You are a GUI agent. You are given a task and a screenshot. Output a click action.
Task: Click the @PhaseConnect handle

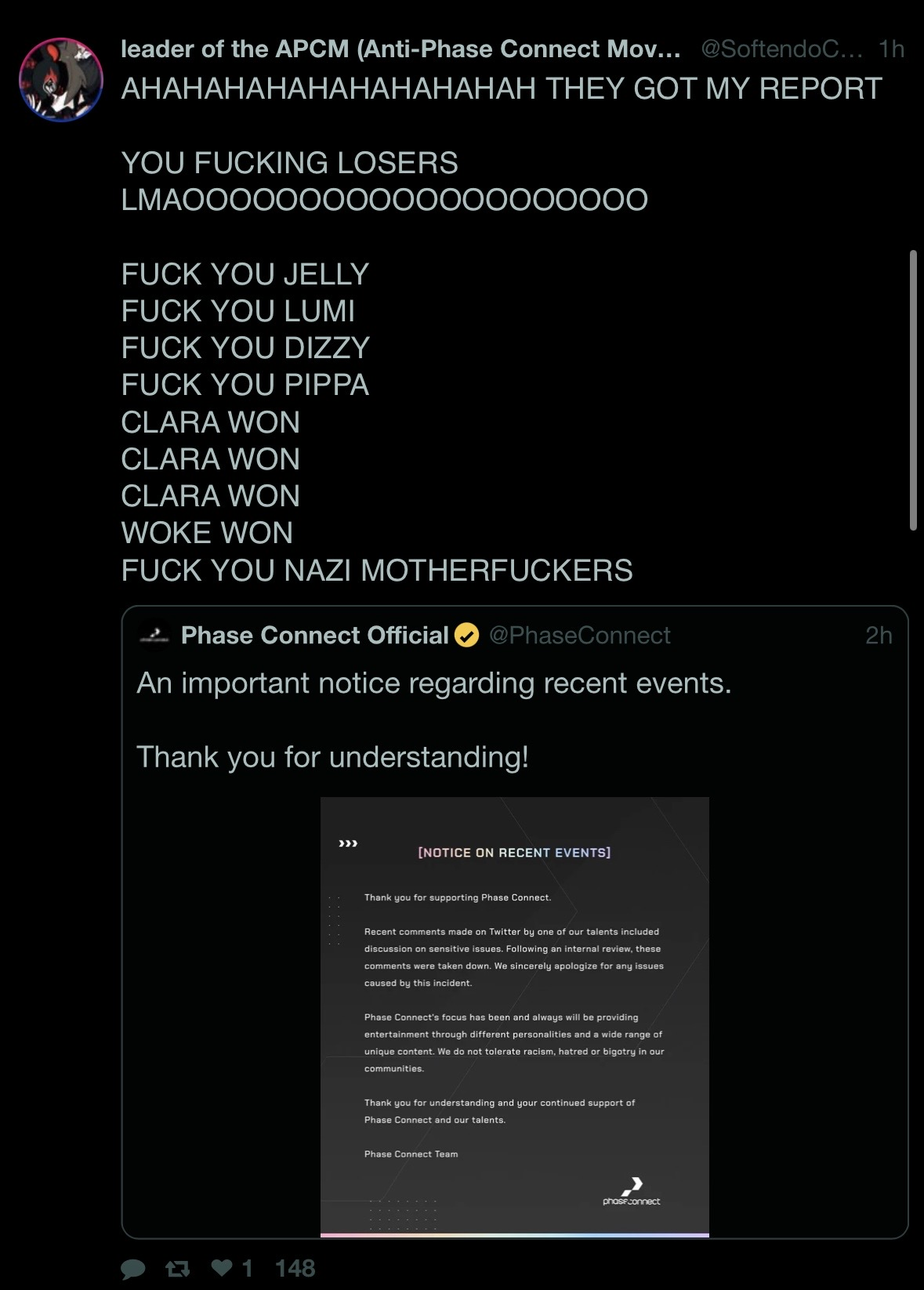coord(580,635)
